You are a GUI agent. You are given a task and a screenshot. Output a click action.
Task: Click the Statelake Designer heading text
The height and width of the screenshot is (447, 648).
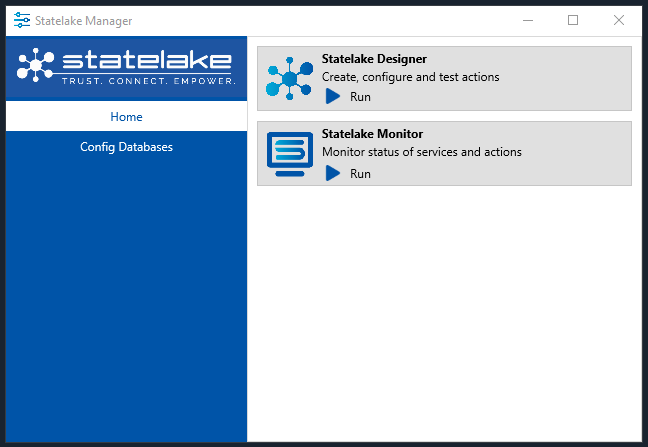point(374,59)
